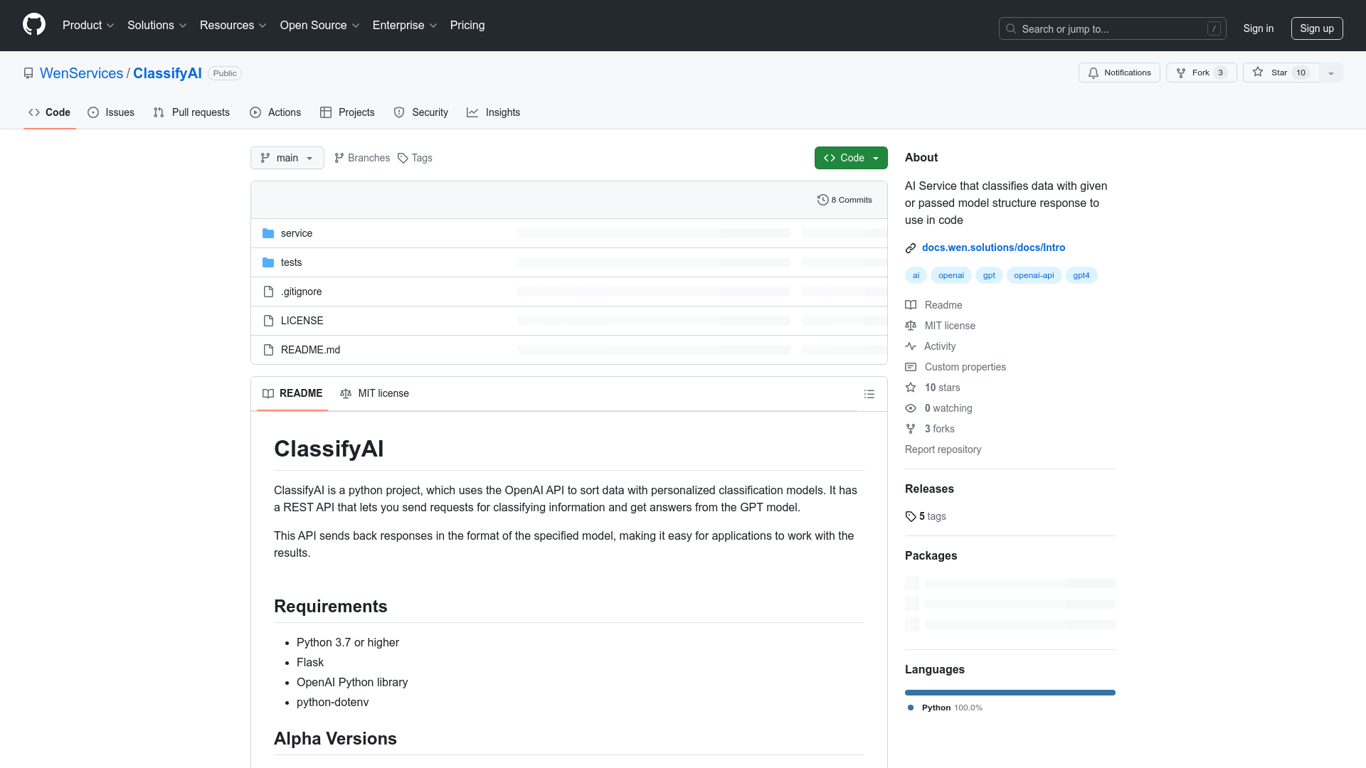Open the 5 tags releases link
Viewport: 1366px width, 768px height.
(925, 516)
